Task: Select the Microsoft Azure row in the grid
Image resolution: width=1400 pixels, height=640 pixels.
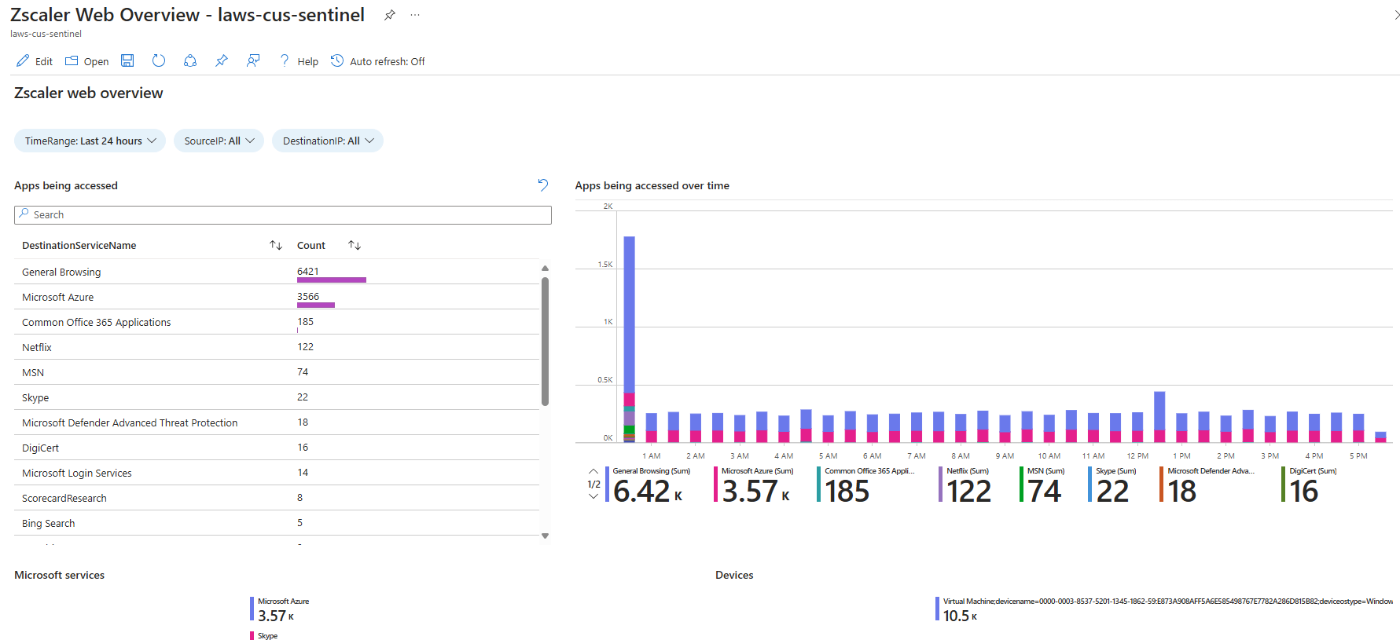Action: 276,297
